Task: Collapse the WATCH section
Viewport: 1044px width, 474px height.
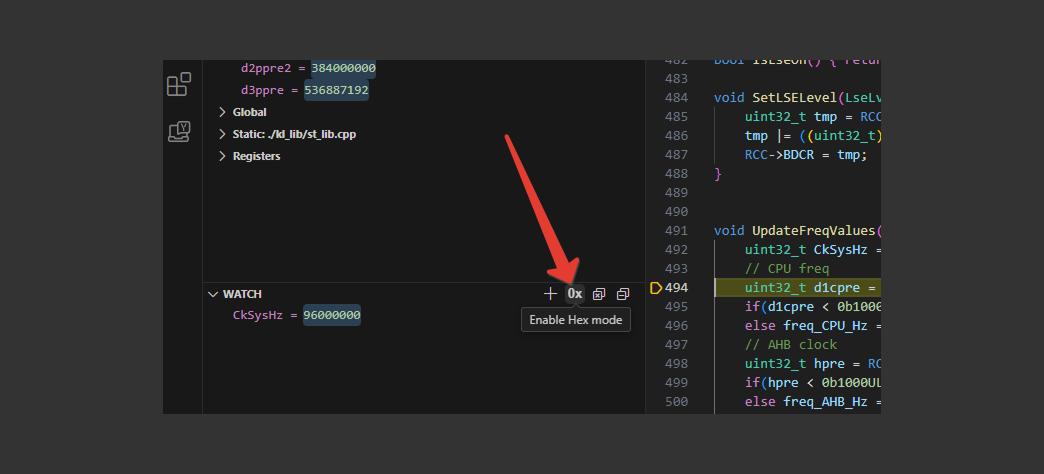Action: (x=213, y=294)
